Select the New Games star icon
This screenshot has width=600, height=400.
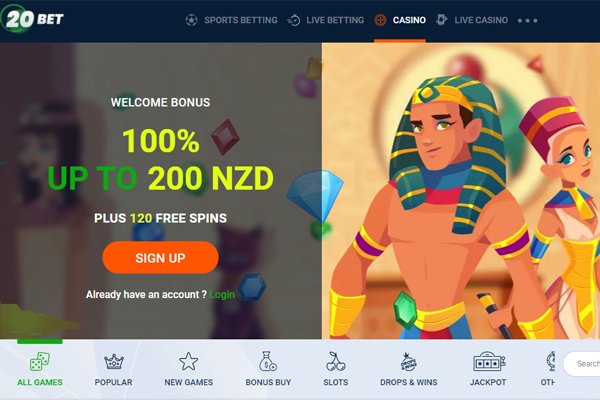click(189, 361)
